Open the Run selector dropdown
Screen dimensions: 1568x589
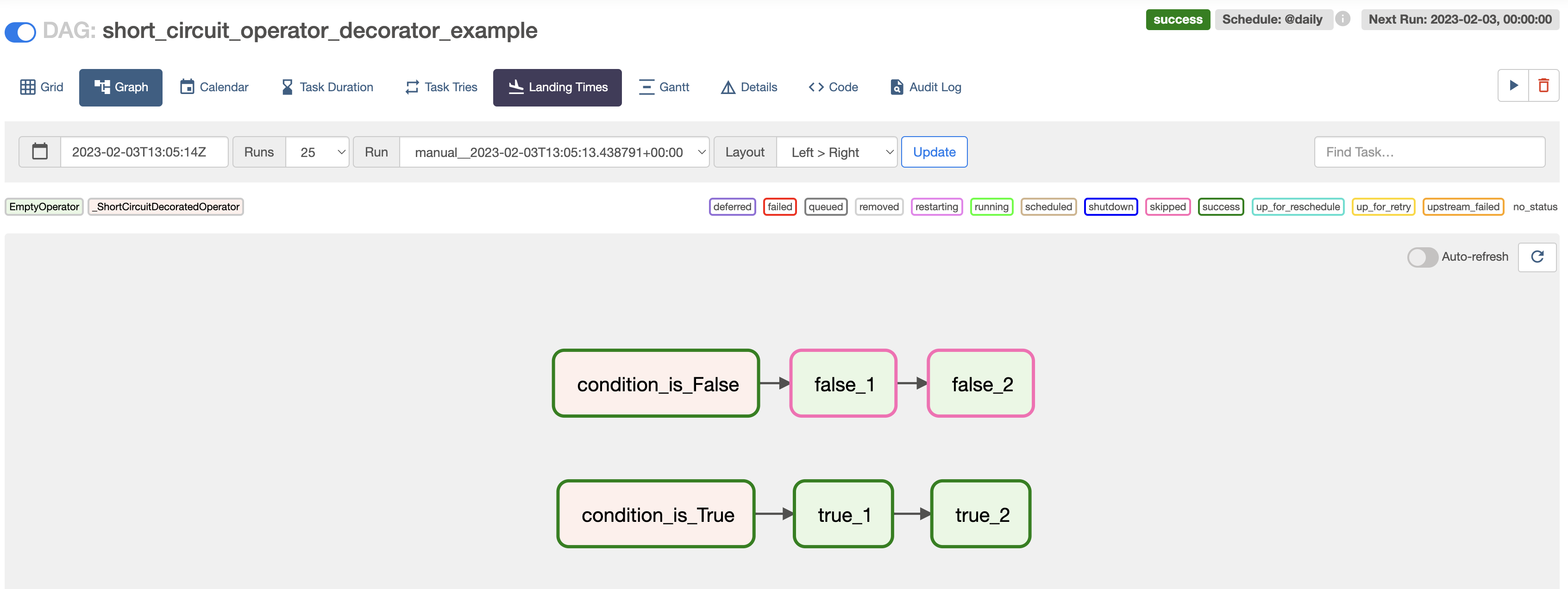coord(555,152)
